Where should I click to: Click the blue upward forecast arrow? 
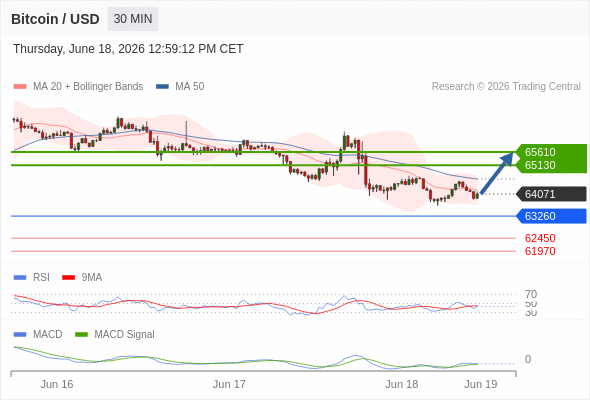[x=497, y=173]
